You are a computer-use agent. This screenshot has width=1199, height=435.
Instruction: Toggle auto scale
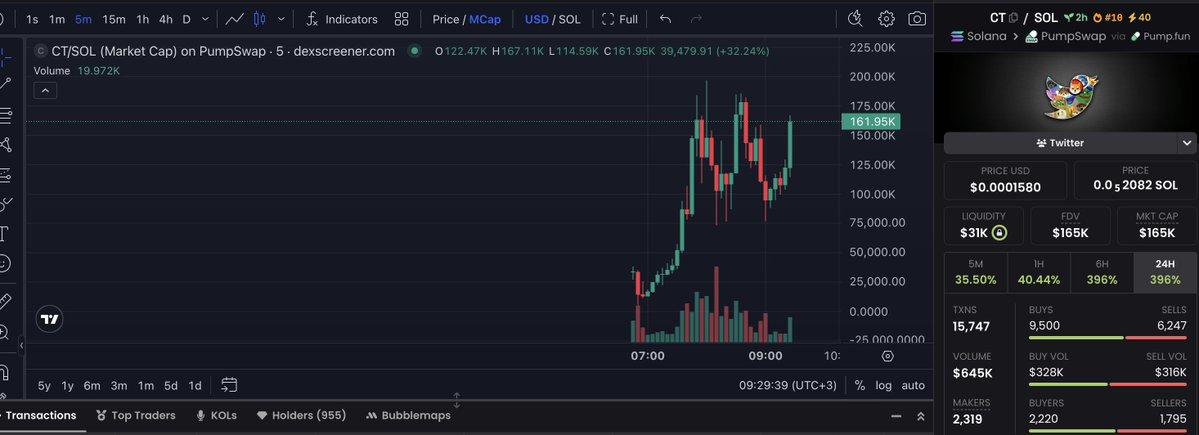(913, 385)
